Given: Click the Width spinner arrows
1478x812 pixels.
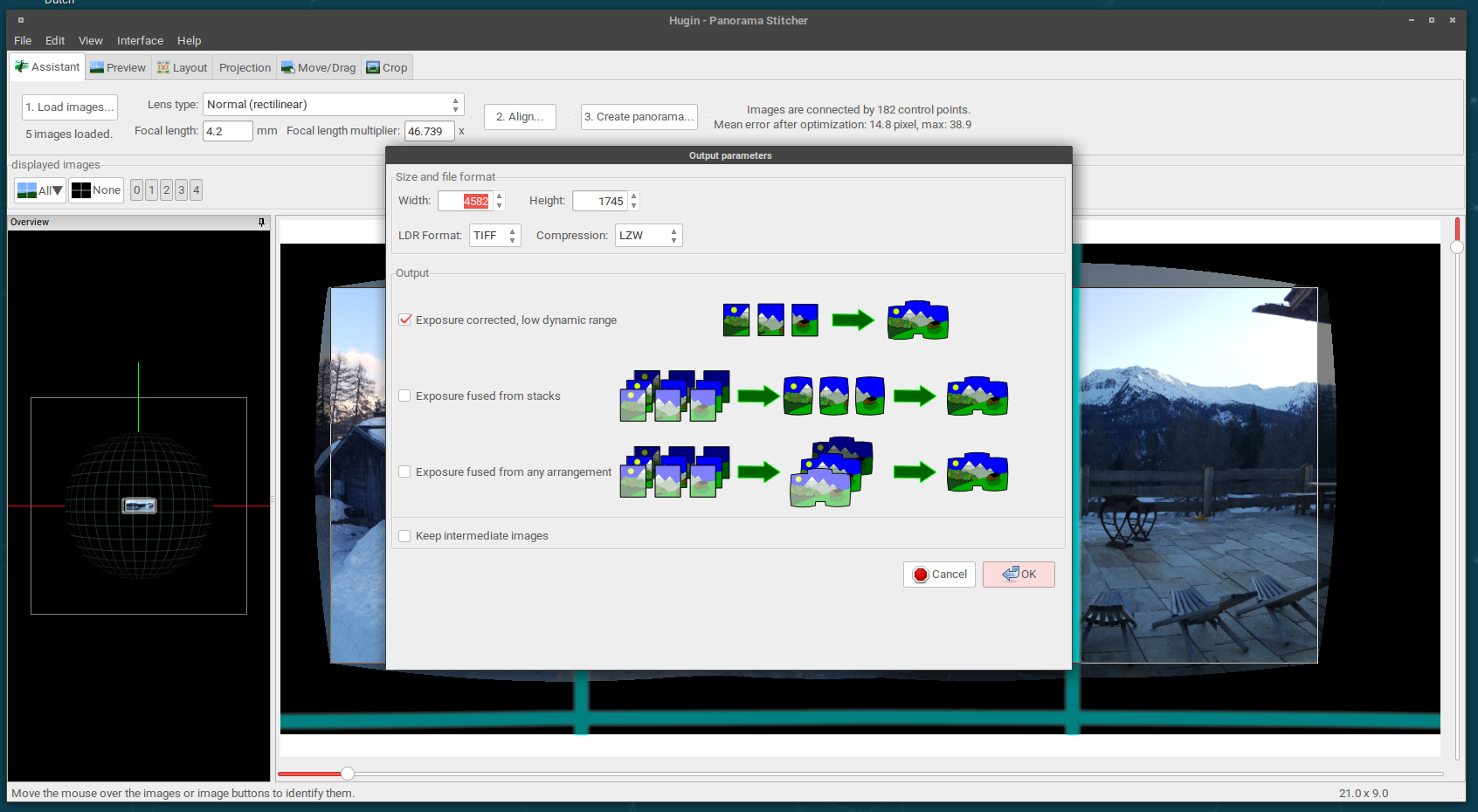Looking at the screenshot, I should click(x=500, y=201).
